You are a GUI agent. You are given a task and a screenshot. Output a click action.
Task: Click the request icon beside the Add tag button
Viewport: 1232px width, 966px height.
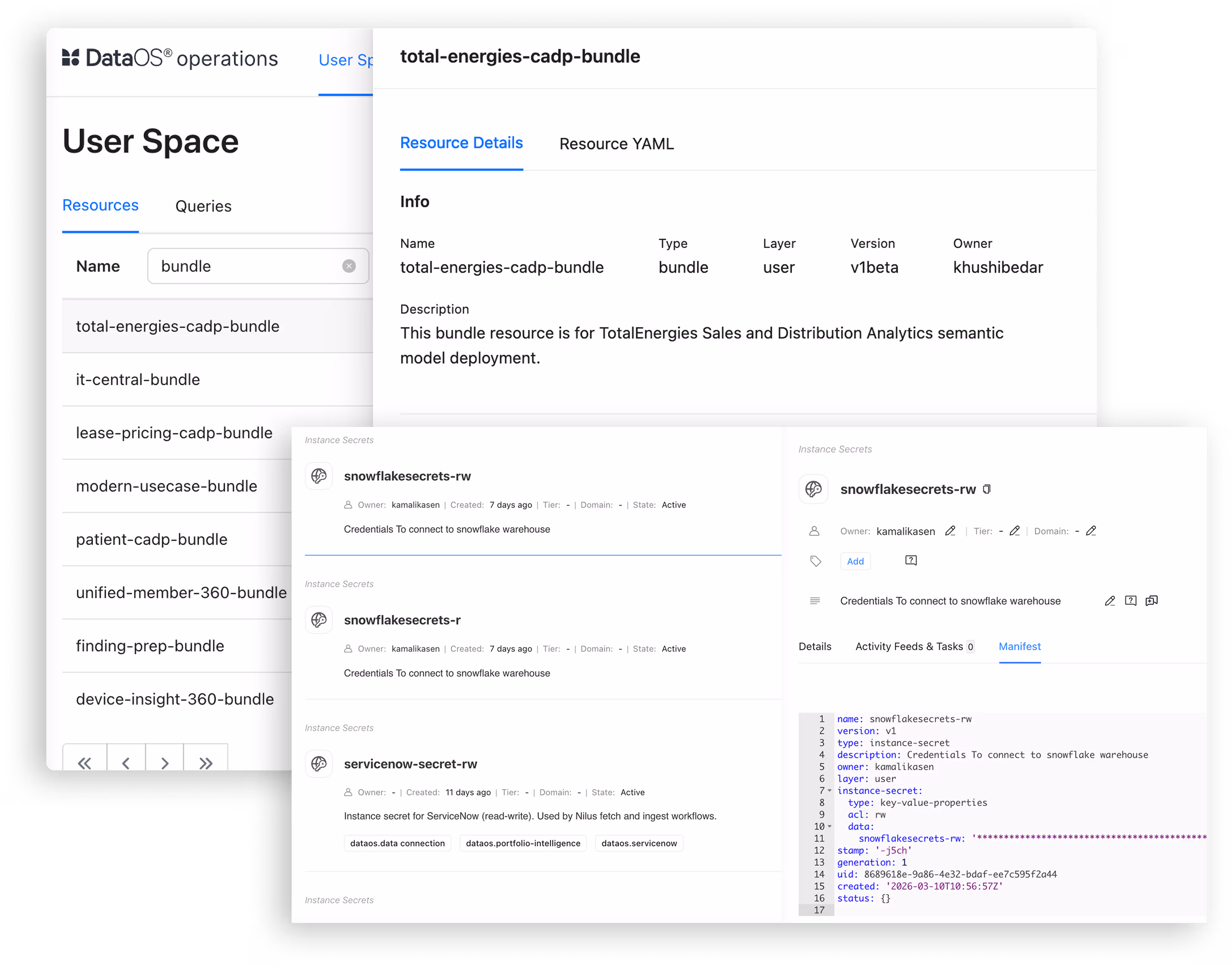[911, 561]
